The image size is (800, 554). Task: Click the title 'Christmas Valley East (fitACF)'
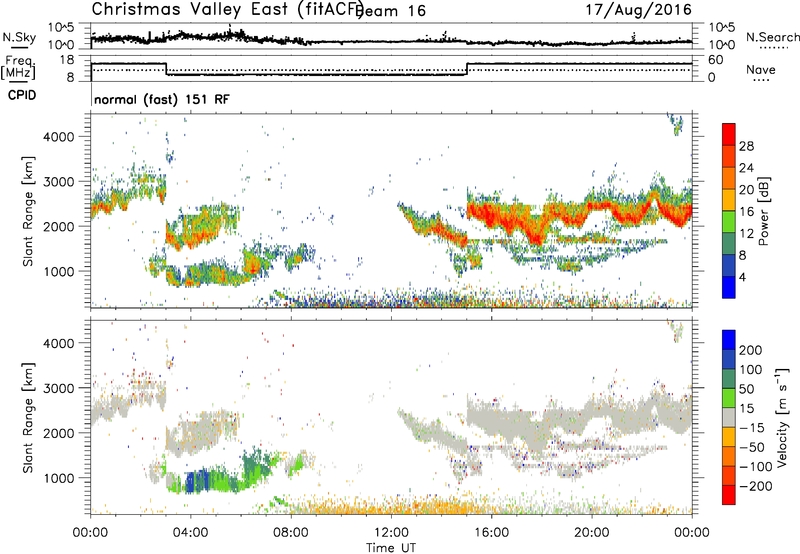point(228,9)
